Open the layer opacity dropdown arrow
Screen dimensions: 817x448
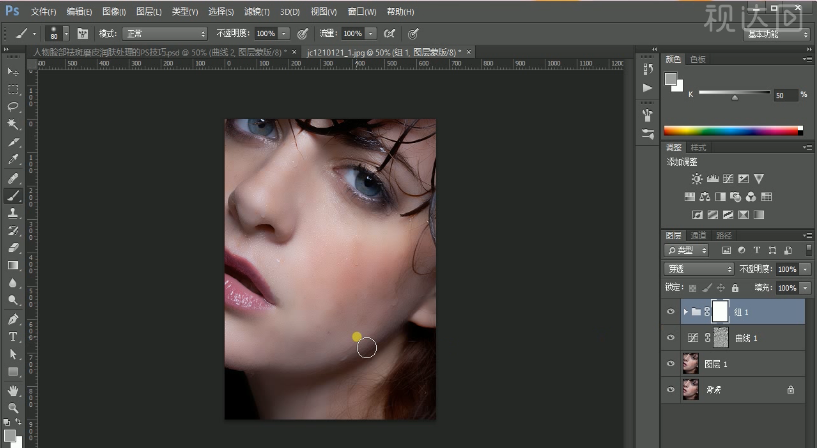click(806, 269)
